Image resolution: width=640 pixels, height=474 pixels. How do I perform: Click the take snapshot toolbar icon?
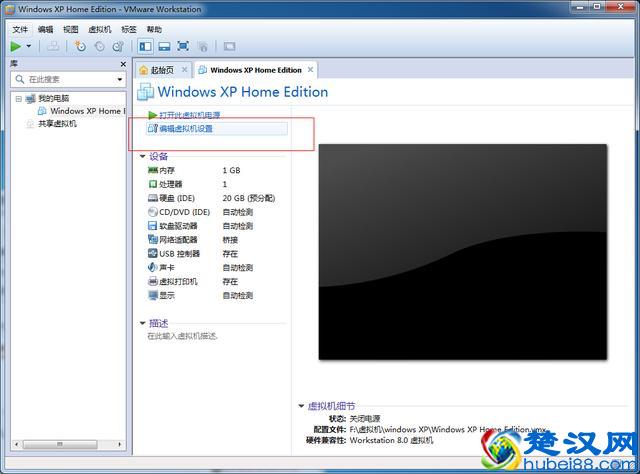pyautogui.click(x=80, y=47)
